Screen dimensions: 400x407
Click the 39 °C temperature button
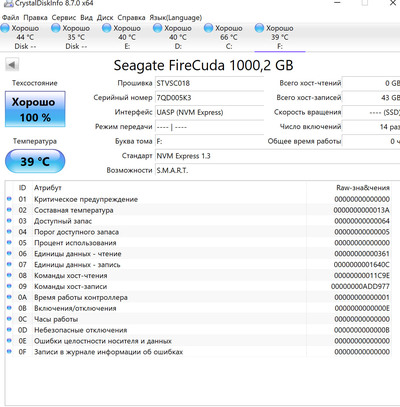coord(35,161)
